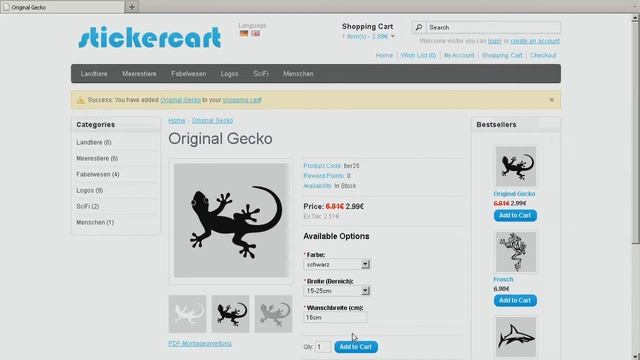
Task: Click Original Gecko bestseller title link
Action: pos(514,194)
